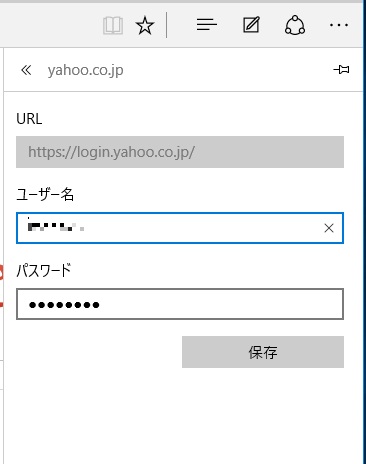
Task: Focus the ユーザー名 text box
Action: point(180,228)
